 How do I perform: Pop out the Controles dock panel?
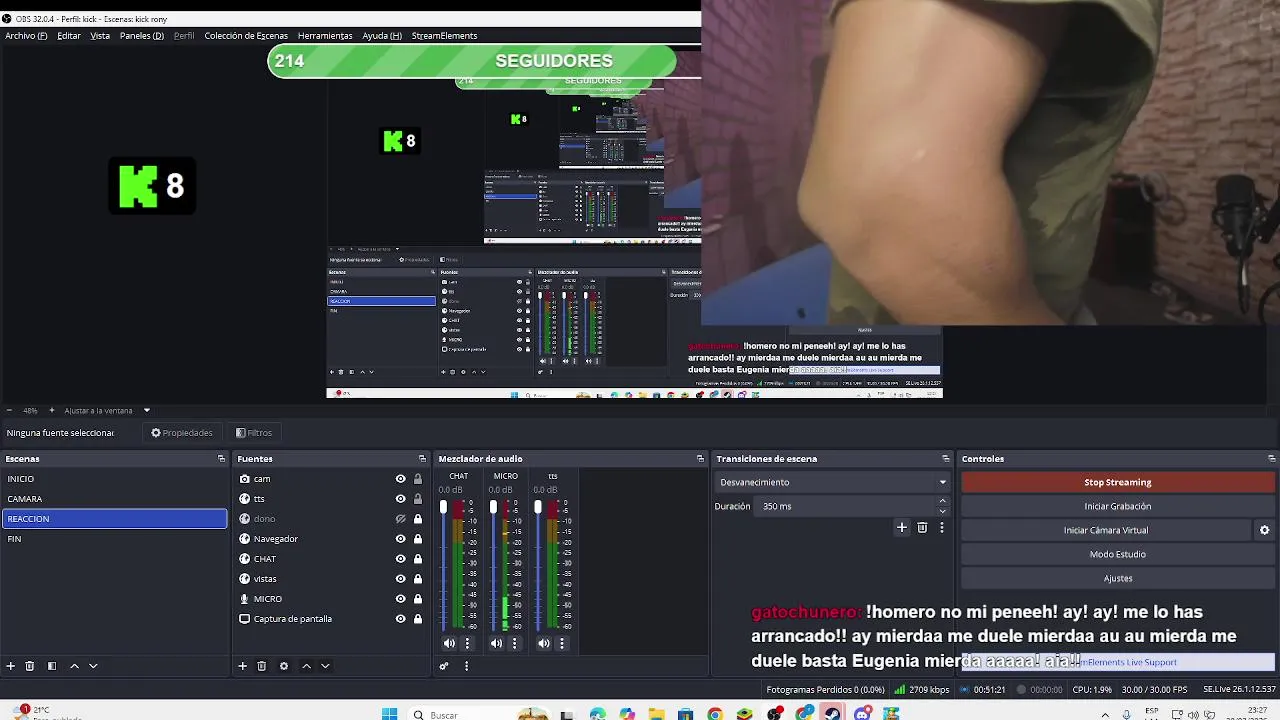[1272, 459]
